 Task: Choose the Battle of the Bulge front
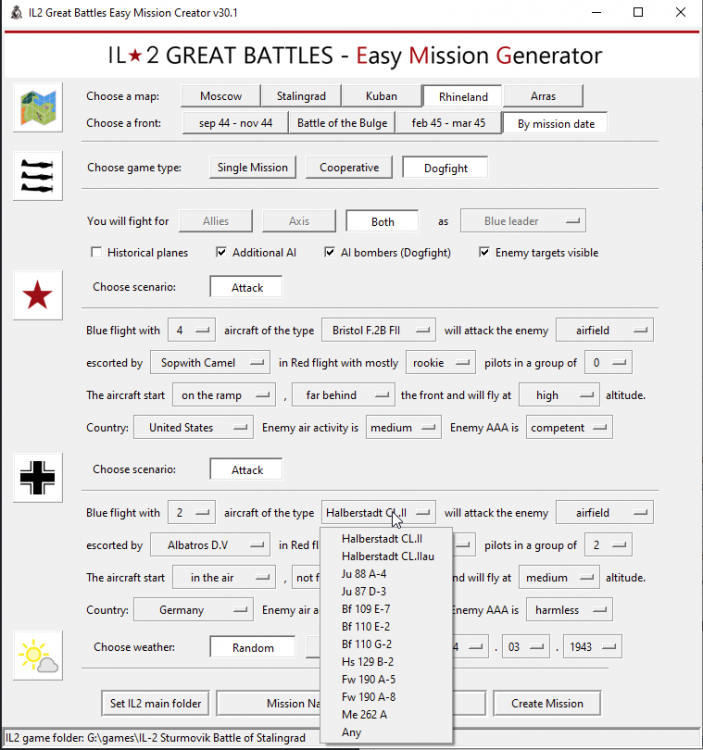coord(342,123)
